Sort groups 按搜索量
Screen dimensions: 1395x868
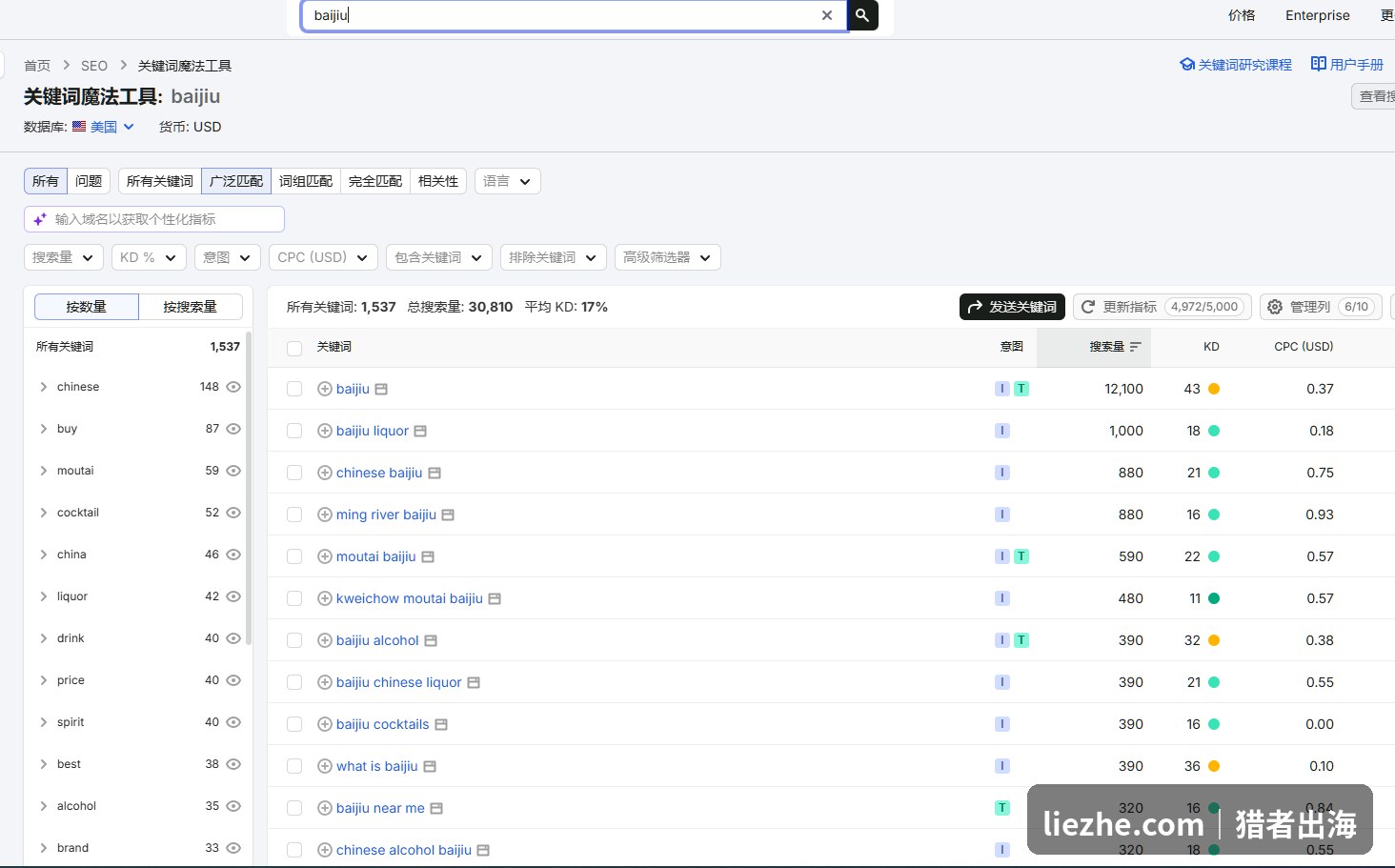coord(190,307)
